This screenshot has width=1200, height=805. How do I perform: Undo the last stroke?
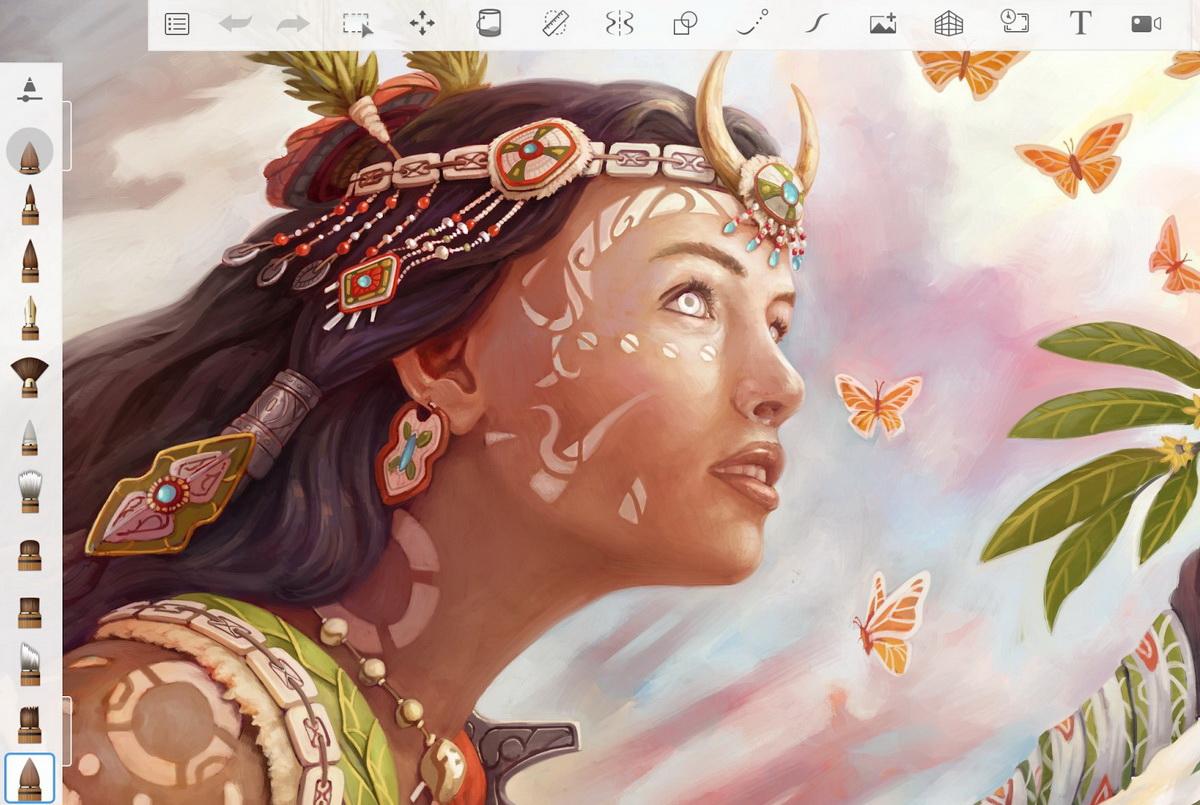(x=235, y=24)
